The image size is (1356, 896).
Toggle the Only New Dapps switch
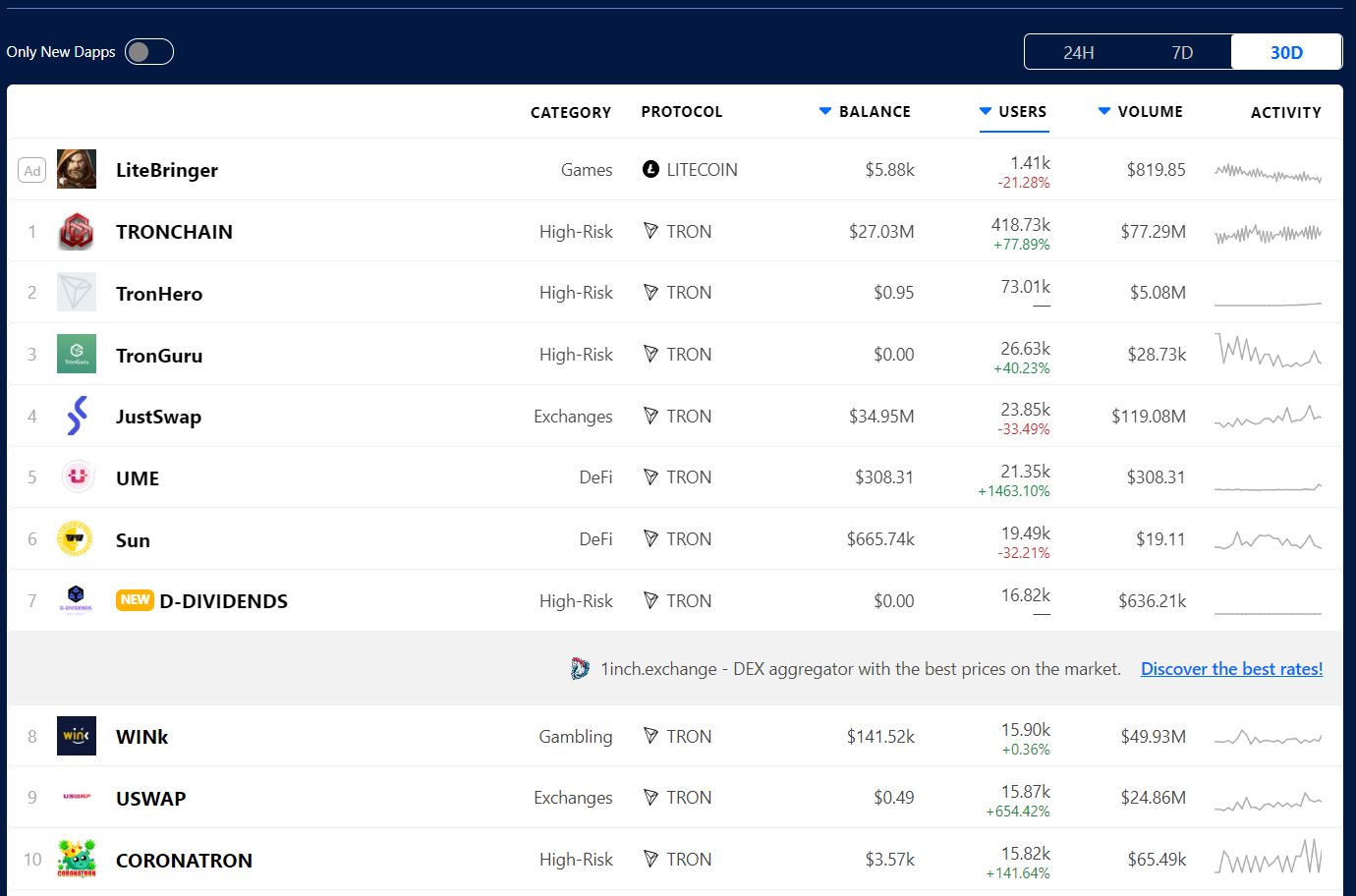pyautogui.click(x=149, y=52)
